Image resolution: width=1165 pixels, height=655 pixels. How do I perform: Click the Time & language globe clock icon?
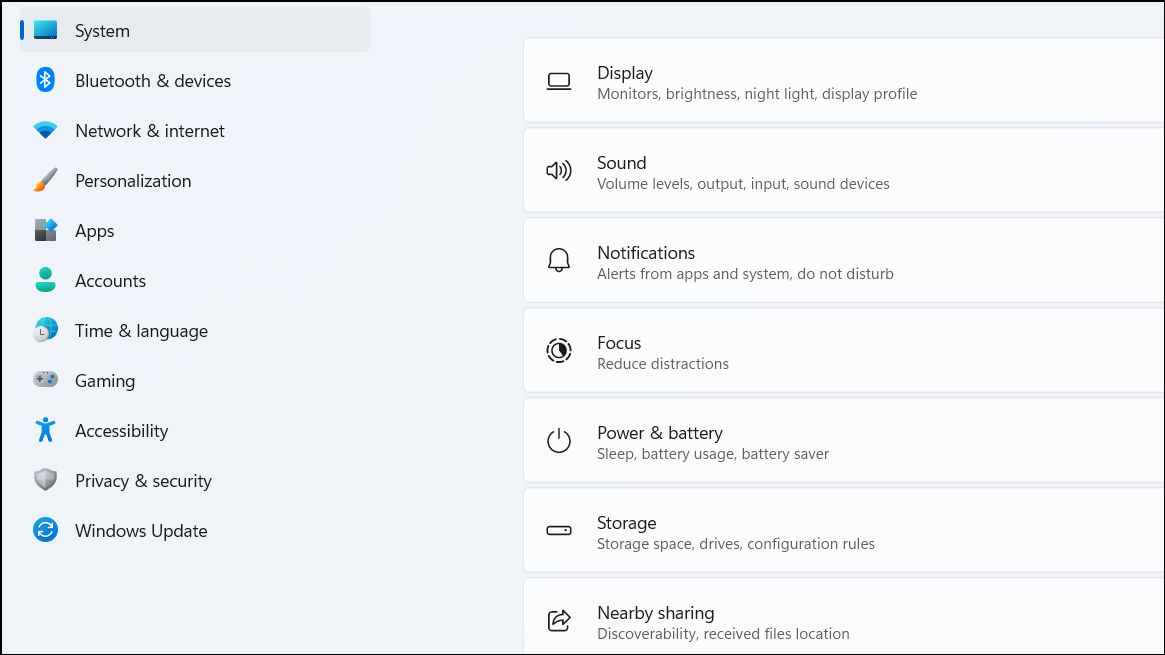point(45,330)
